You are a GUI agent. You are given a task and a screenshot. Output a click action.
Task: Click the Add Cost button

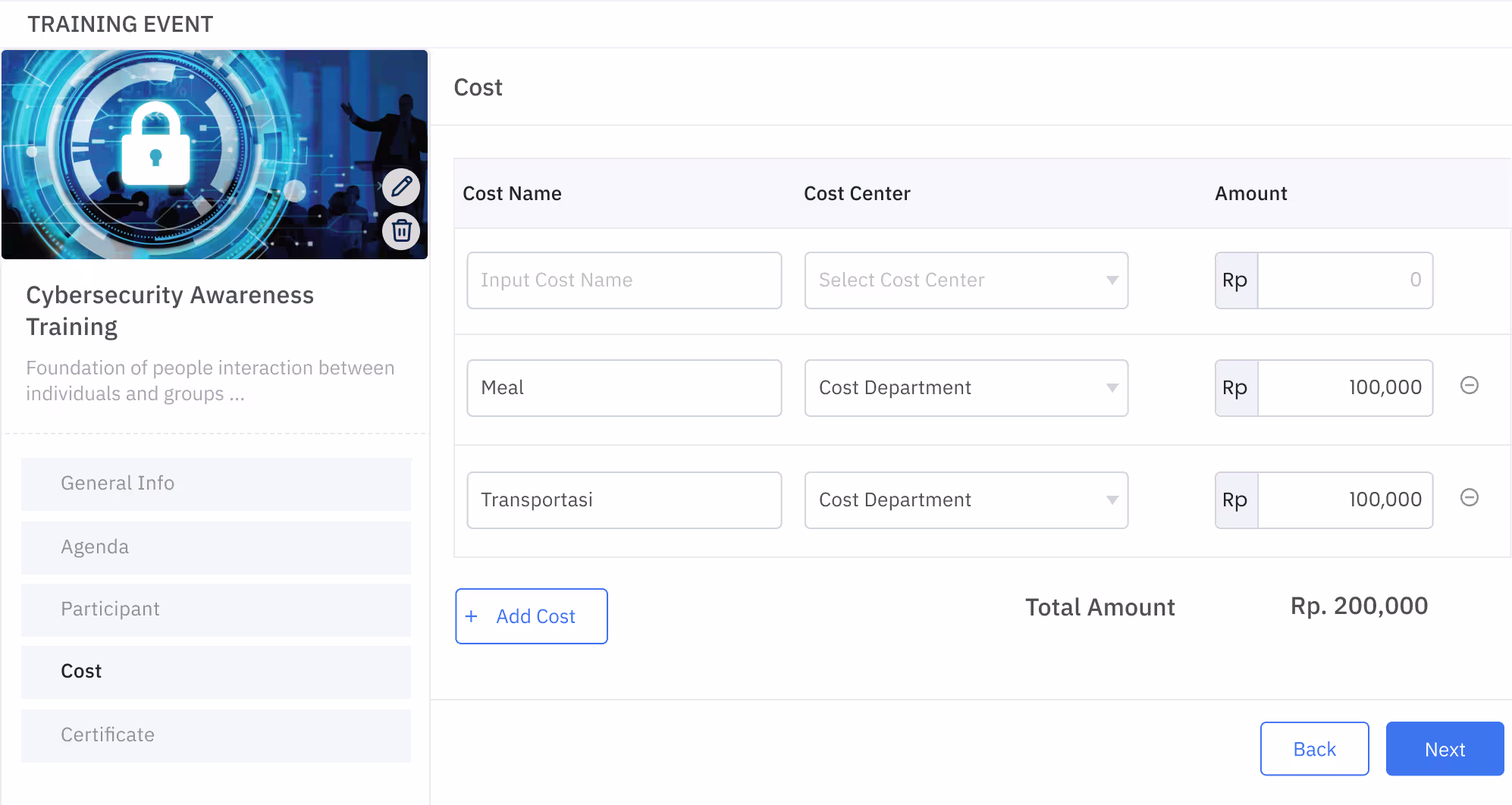[x=532, y=616]
